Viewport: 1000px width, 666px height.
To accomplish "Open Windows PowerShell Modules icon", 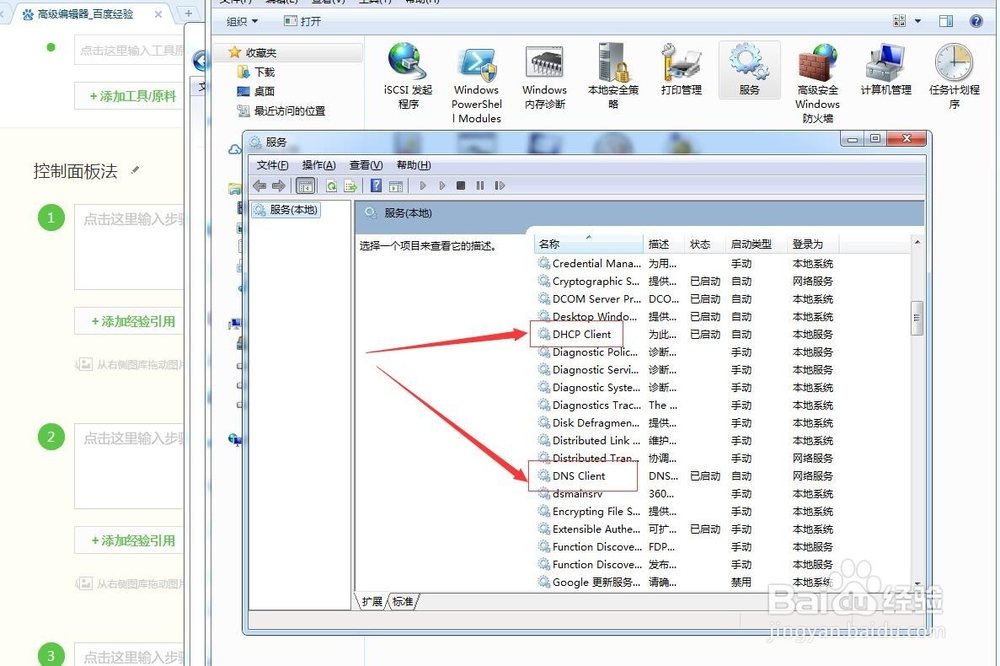I will [476, 83].
